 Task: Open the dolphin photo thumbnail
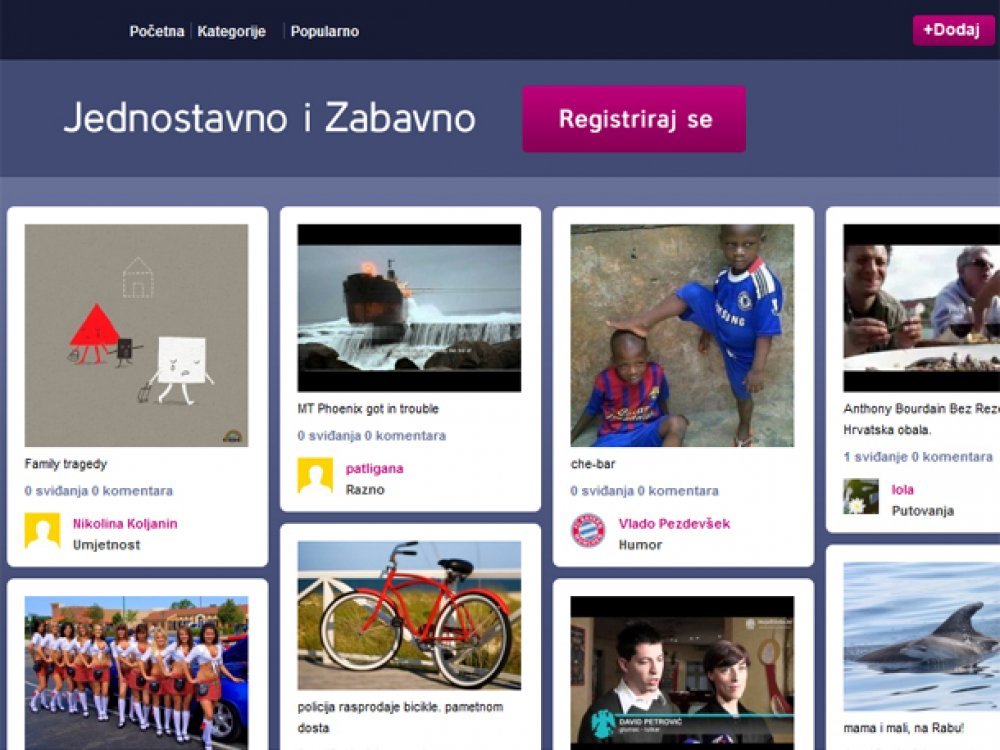[x=922, y=636]
